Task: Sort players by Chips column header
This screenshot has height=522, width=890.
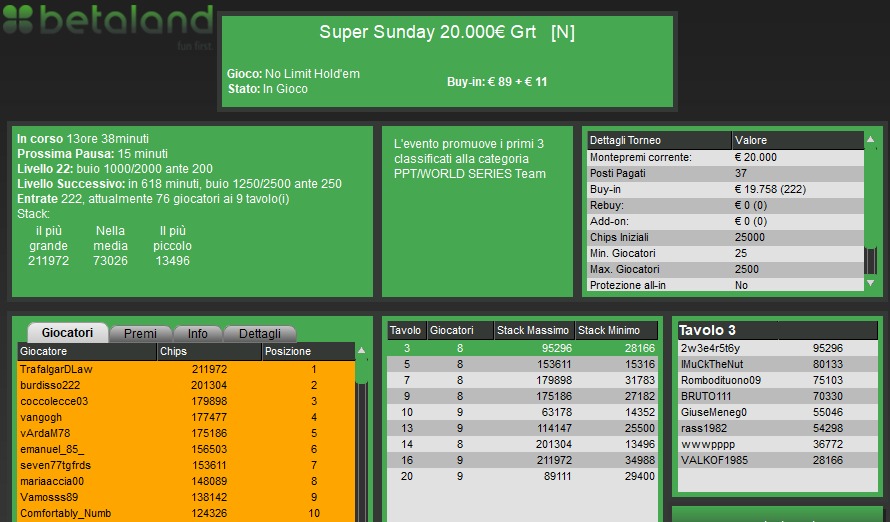Action: (x=208, y=352)
